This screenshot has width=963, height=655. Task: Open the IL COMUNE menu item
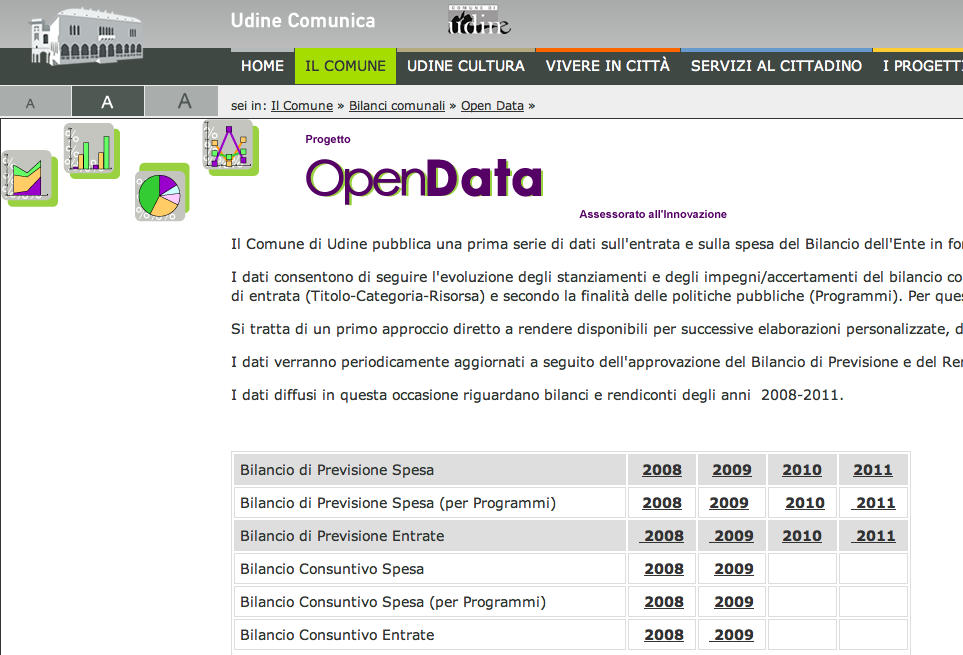(345, 66)
